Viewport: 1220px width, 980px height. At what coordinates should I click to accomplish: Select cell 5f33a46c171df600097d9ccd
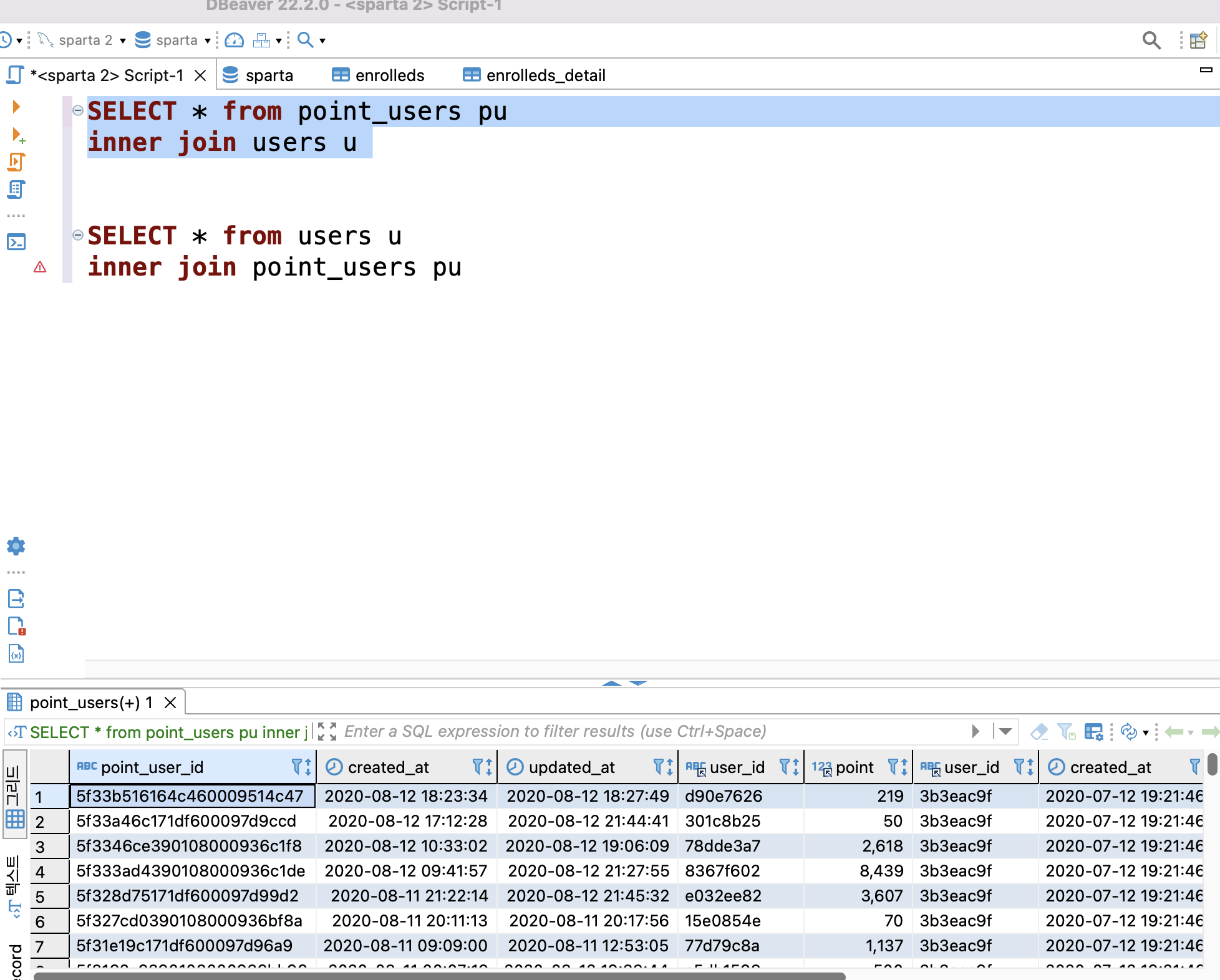pos(192,821)
